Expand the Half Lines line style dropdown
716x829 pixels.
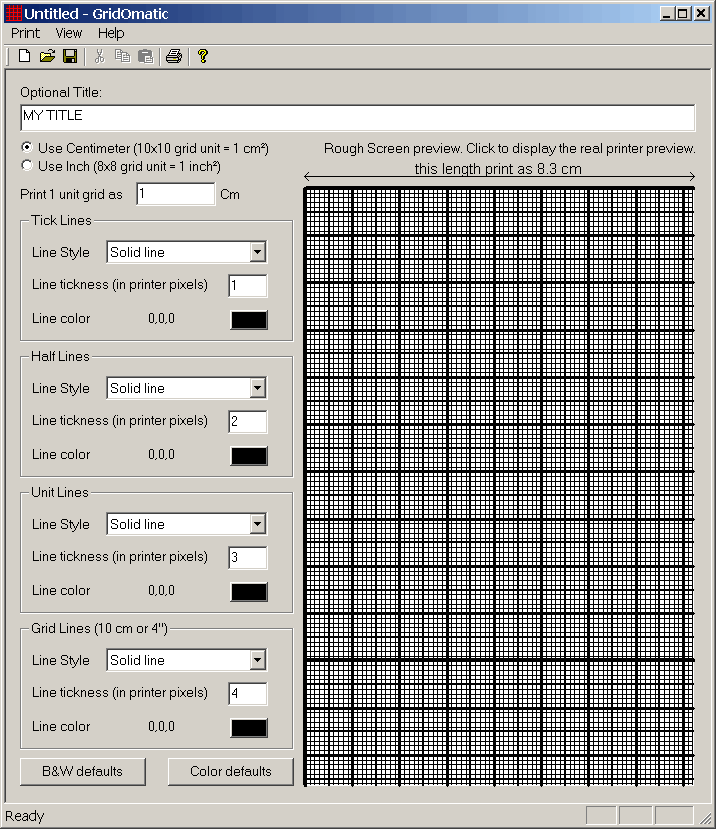coord(257,388)
